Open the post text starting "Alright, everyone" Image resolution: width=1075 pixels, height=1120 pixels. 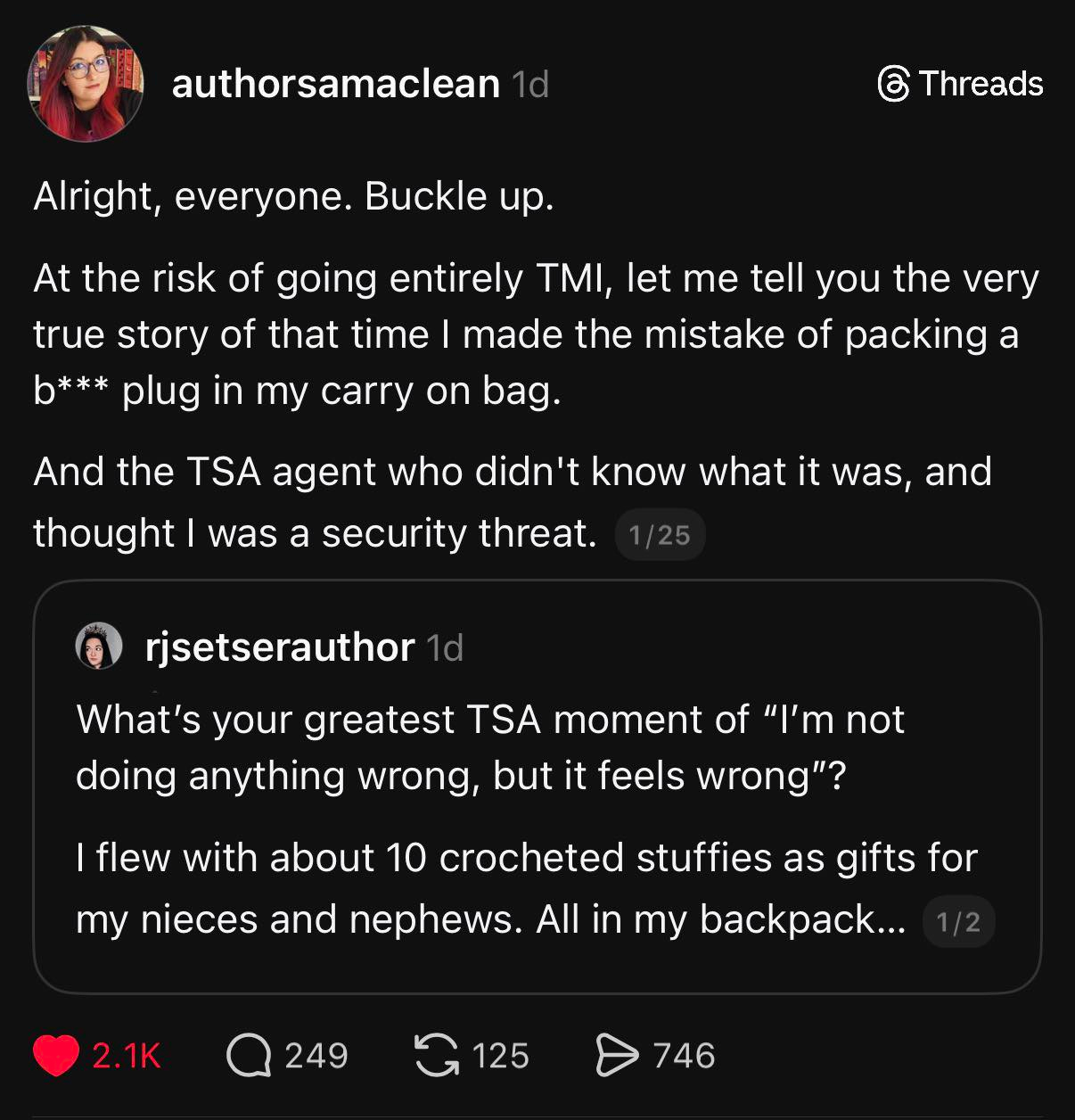294,197
